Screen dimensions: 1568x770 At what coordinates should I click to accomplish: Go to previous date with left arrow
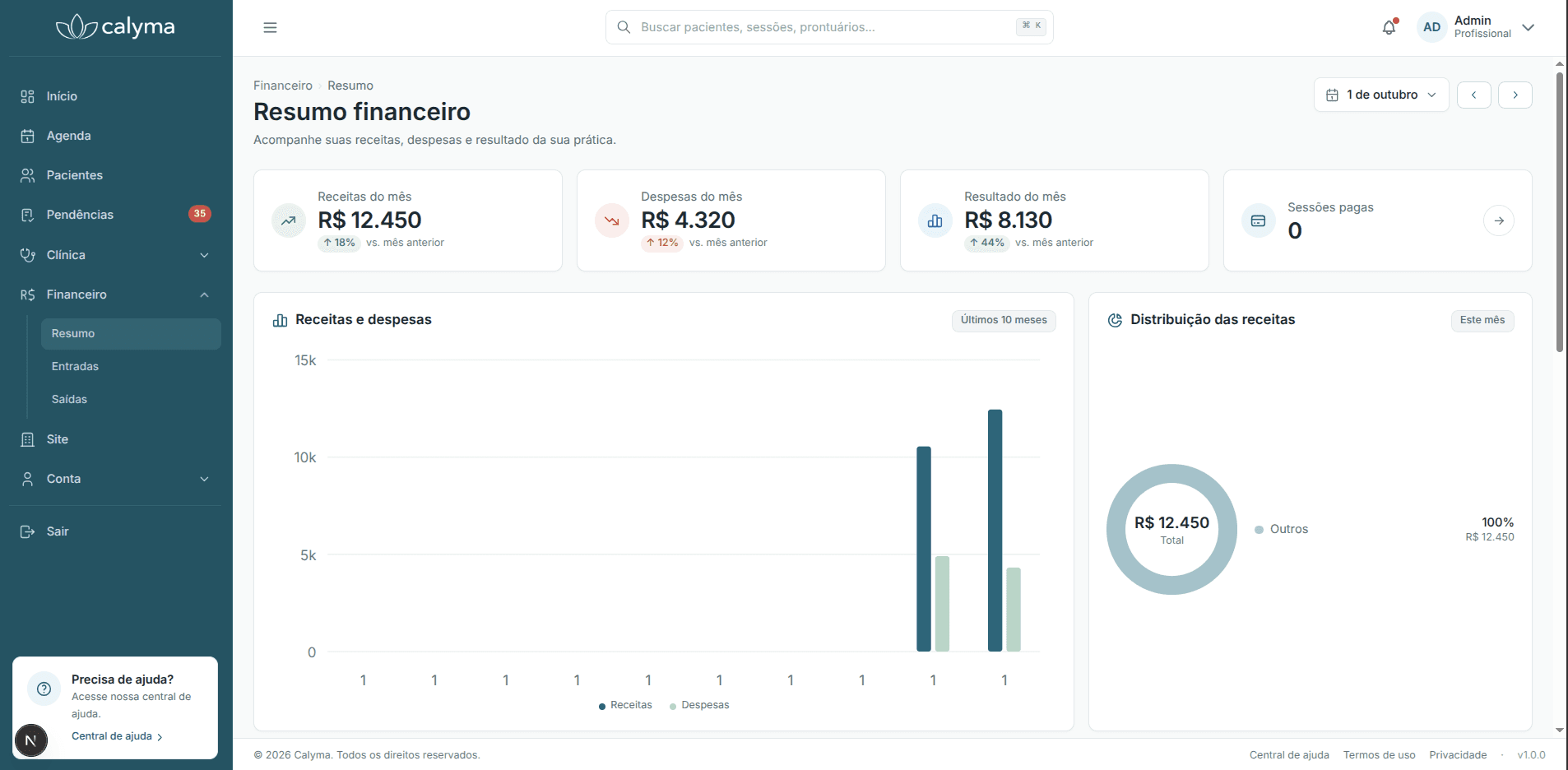1474,95
